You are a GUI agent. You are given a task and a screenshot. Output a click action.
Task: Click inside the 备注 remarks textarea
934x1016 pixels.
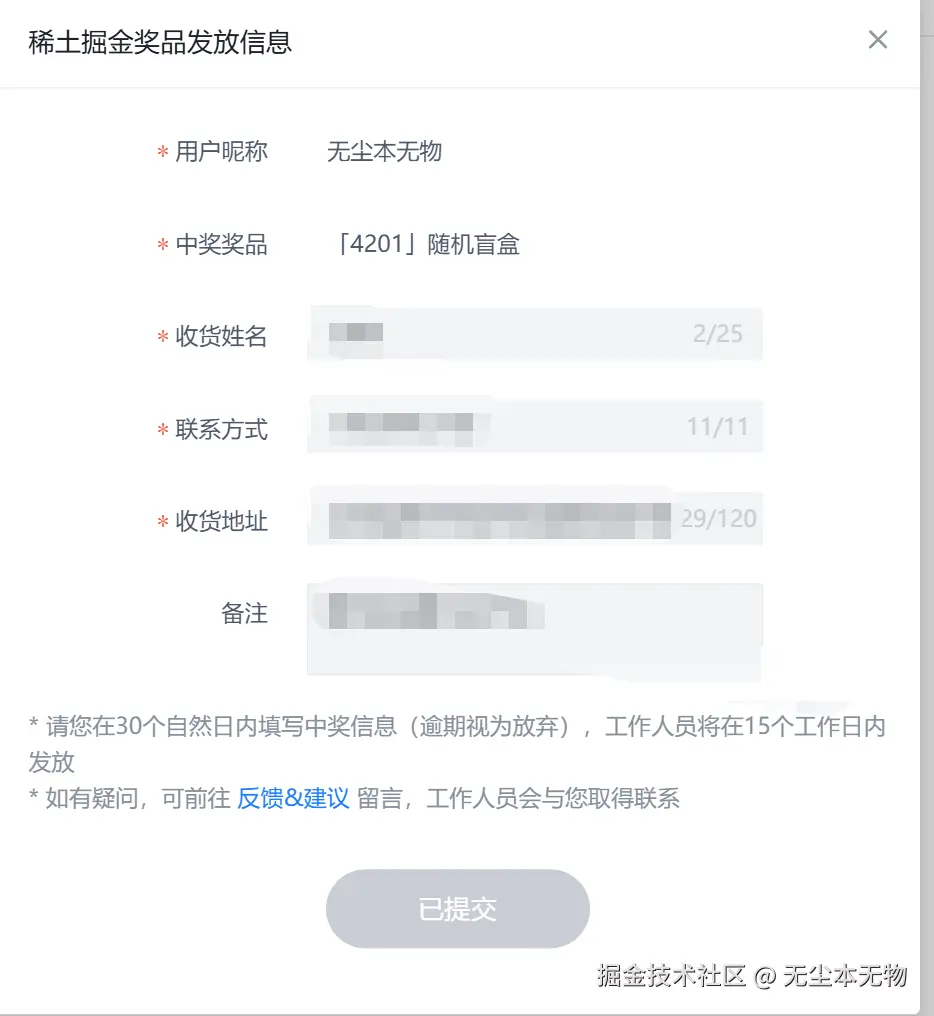pyautogui.click(x=535, y=620)
